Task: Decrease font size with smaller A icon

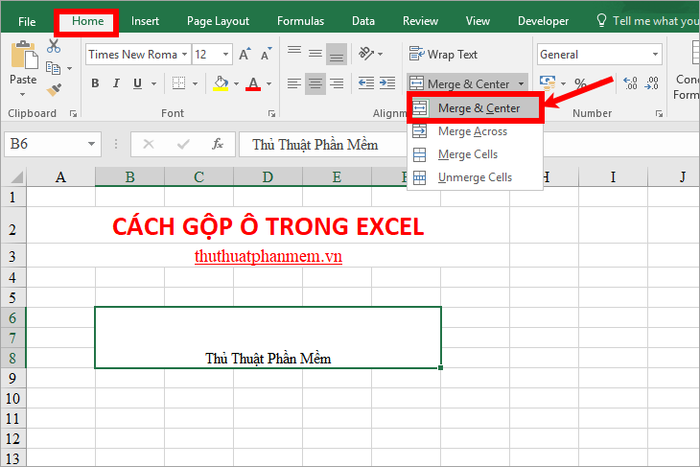Action: pyautogui.click(x=266, y=54)
